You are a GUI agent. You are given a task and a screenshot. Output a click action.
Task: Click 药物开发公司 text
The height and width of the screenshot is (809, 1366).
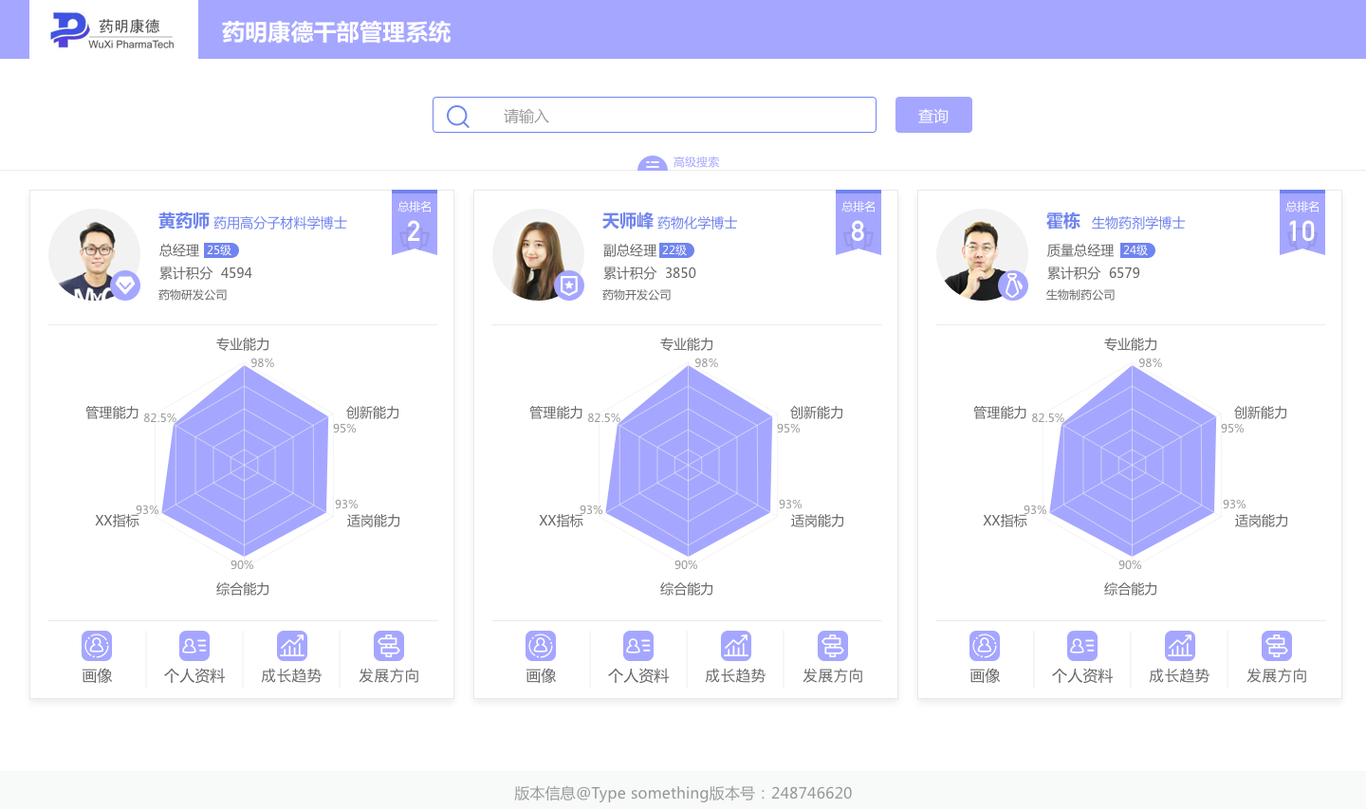(x=637, y=295)
